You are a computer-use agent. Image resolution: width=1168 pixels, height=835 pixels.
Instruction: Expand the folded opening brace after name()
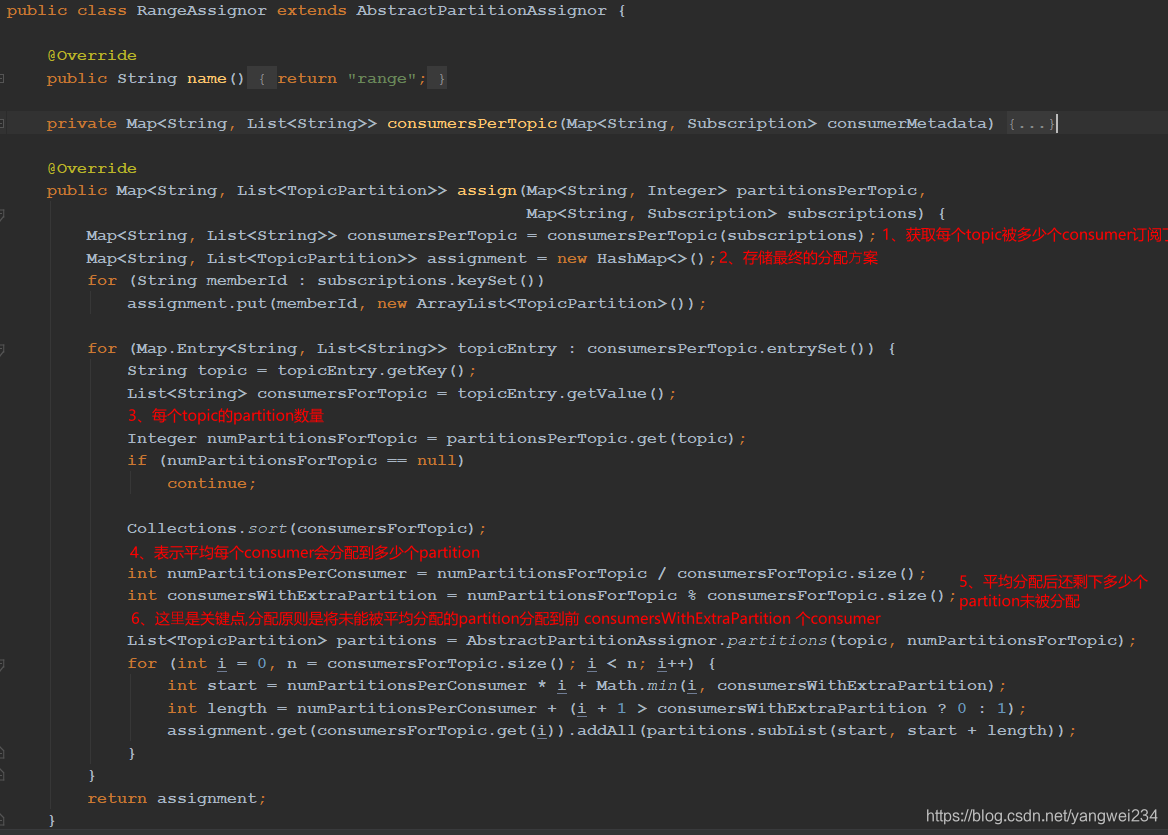[x=261, y=79]
